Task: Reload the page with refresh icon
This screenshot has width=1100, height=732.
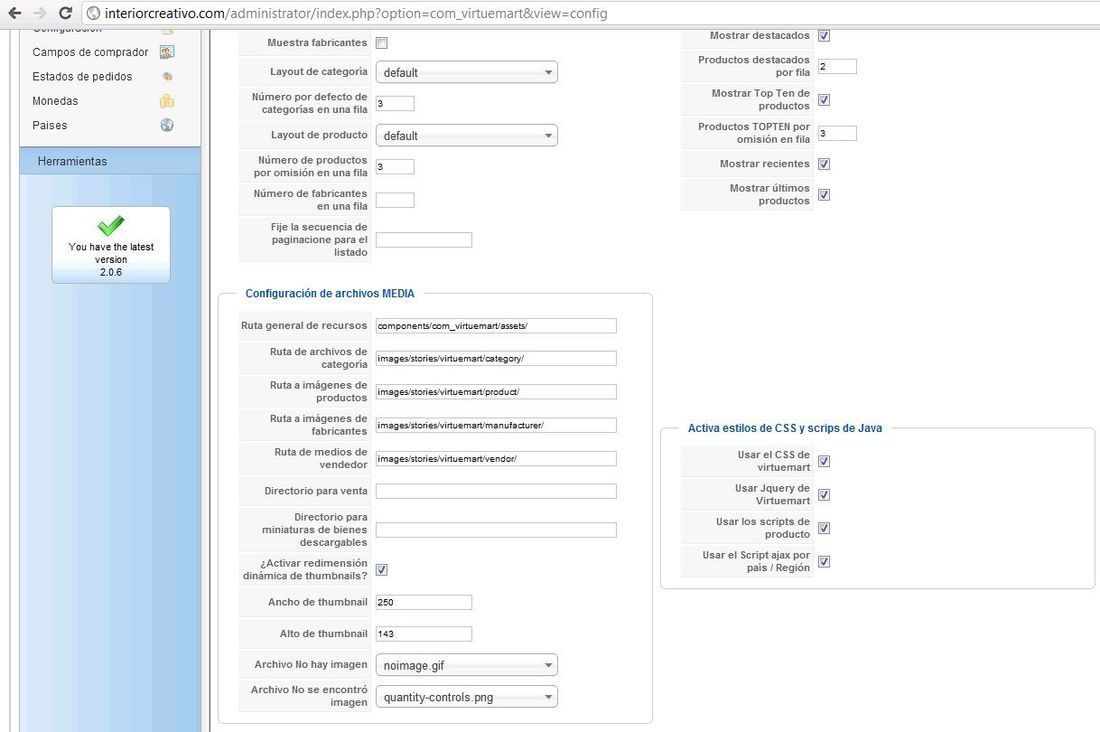Action: click(65, 13)
